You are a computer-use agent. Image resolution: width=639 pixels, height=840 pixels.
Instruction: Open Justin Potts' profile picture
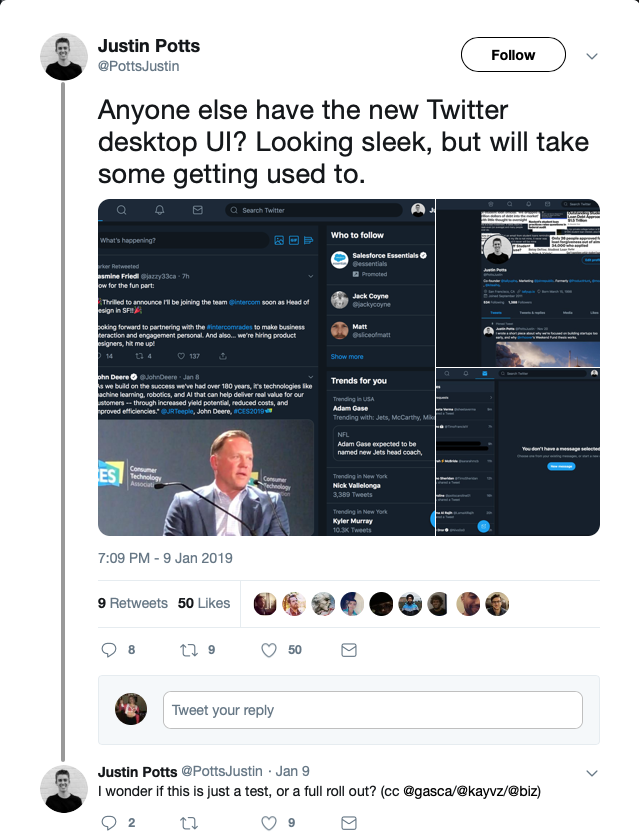pyautogui.click(x=60, y=55)
